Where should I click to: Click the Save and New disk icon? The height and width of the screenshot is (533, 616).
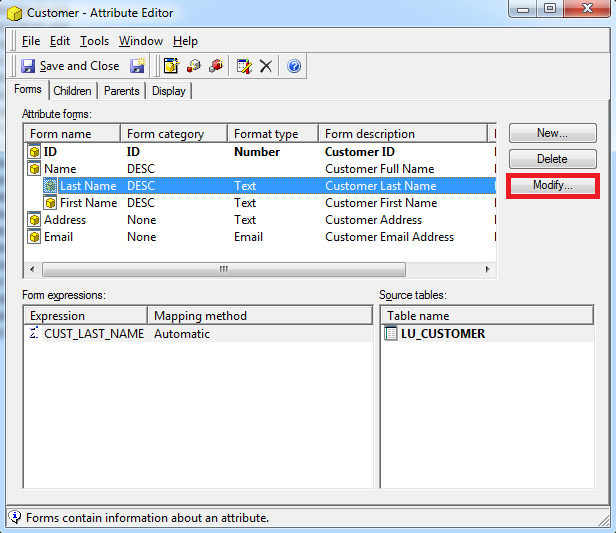tap(137, 66)
